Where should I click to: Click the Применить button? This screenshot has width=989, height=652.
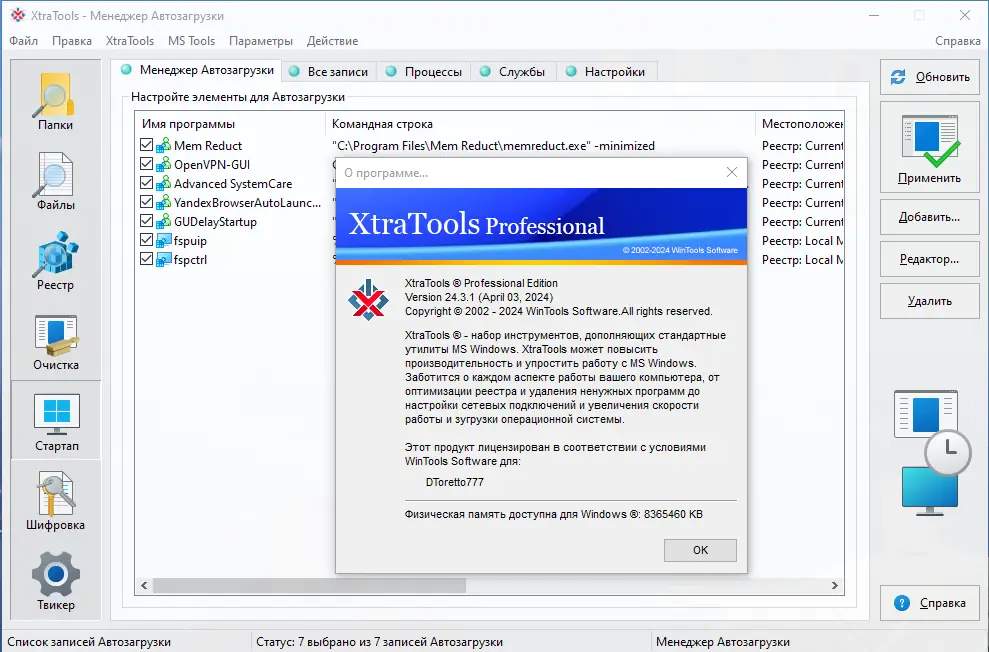click(930, 149)
